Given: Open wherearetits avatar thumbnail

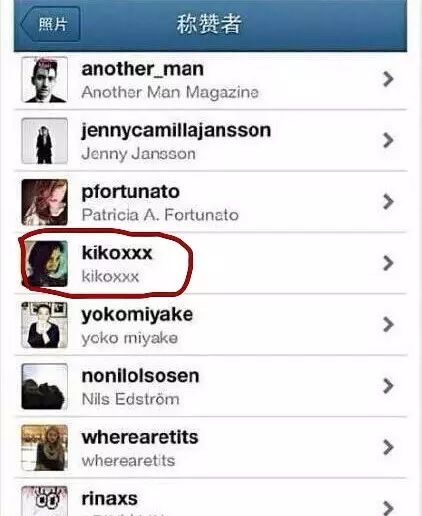Looking at the screenshot, I should click(45, 448).
